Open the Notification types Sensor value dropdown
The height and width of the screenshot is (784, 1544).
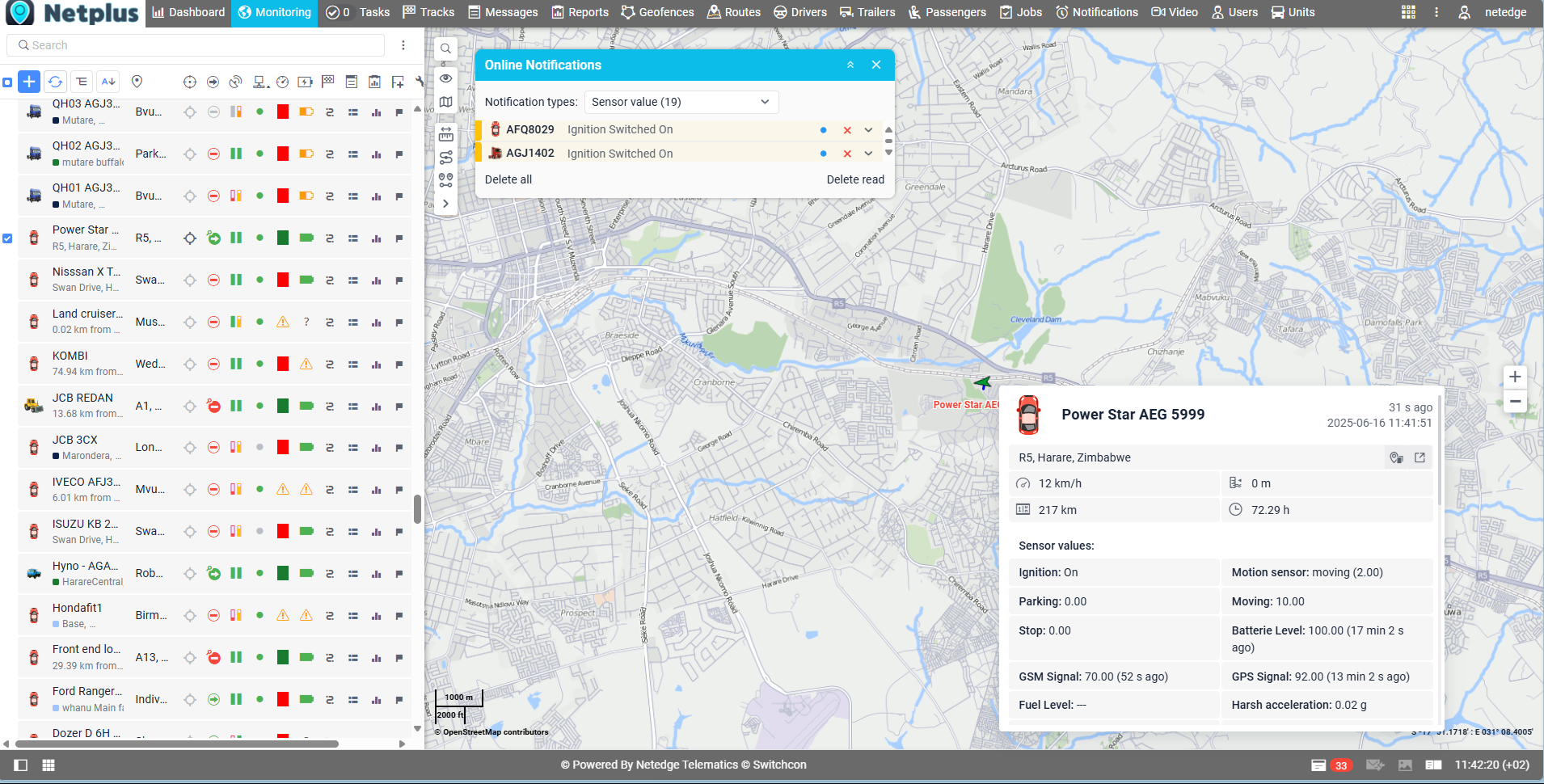(681, 102)
